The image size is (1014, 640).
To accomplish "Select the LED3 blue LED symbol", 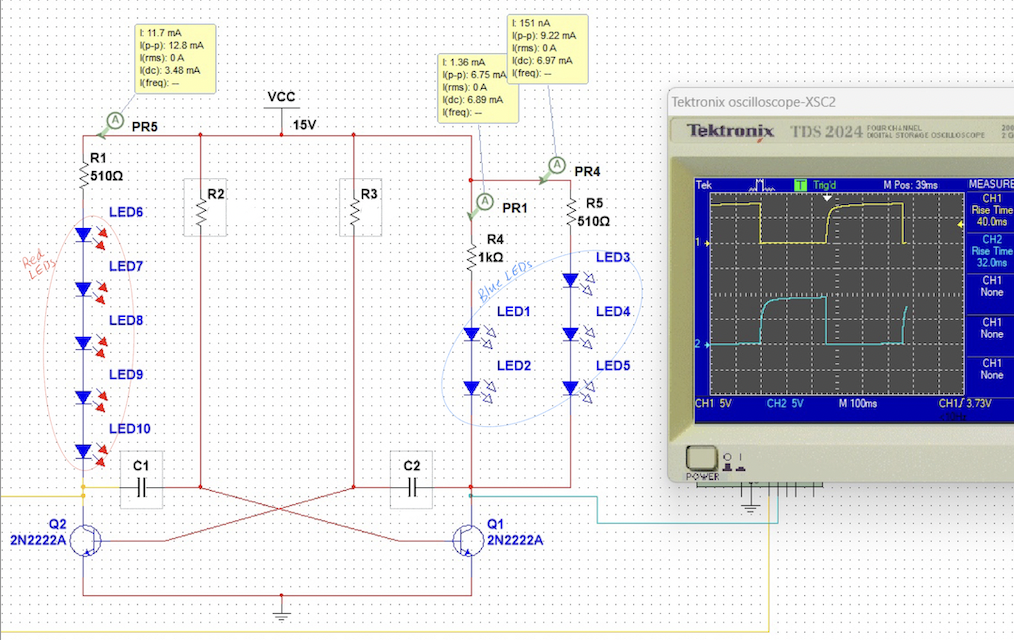I will pyautogui.click(x=568, y=278).
